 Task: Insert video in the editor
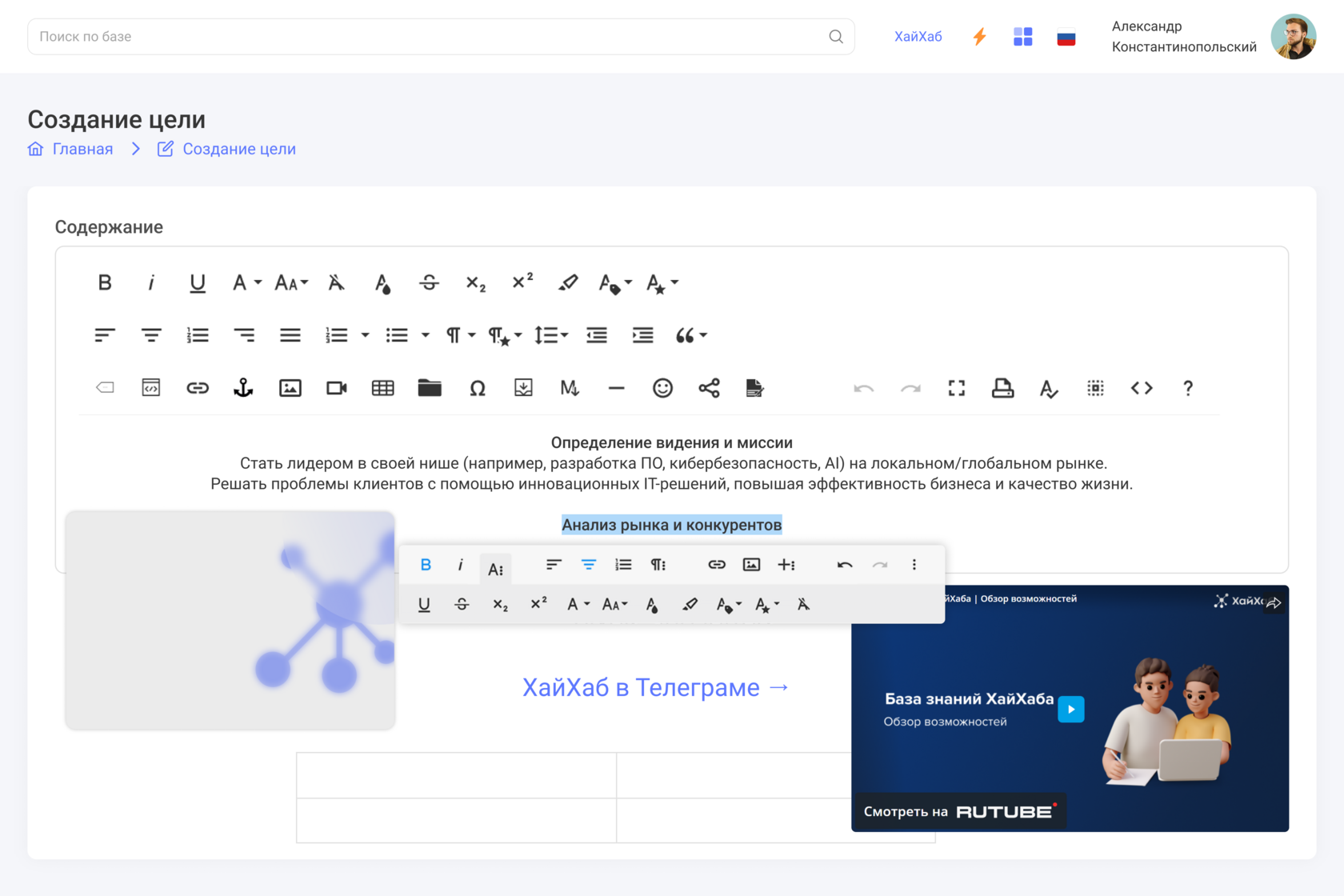pyautogui.click(x=337, y=388)
